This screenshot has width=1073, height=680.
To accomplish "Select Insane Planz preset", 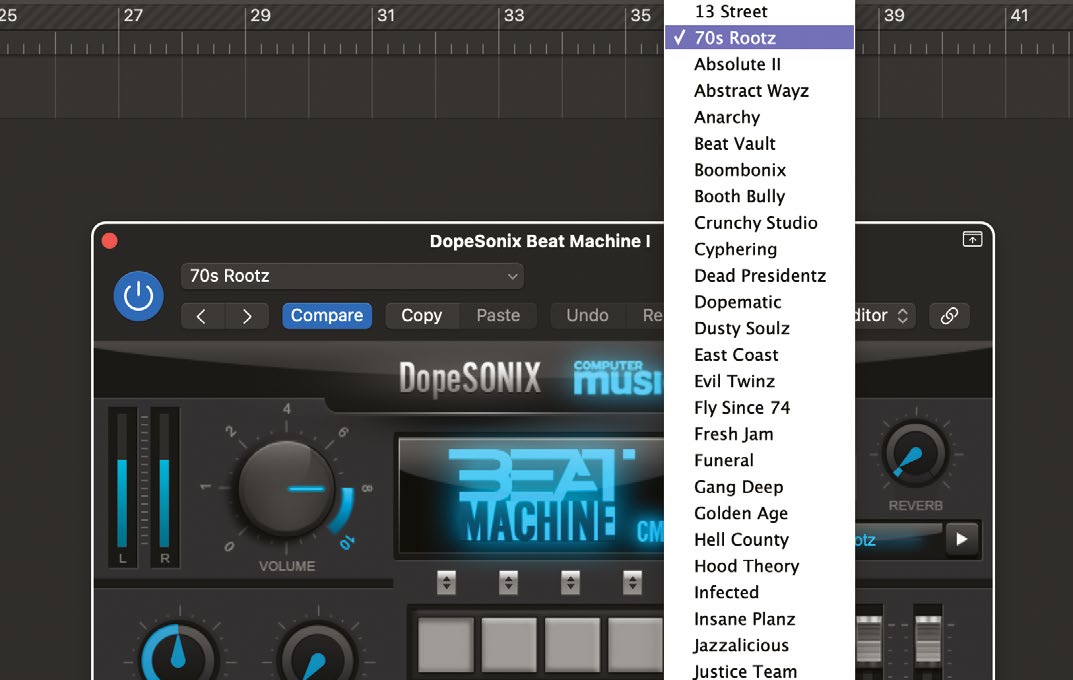I will coord(759,619).
